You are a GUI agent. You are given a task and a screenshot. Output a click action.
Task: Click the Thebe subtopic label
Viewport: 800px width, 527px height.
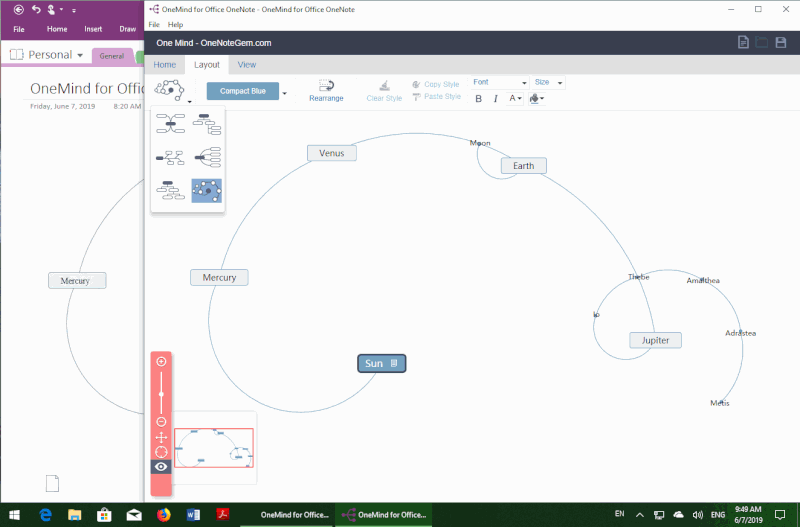pos(639,277)
